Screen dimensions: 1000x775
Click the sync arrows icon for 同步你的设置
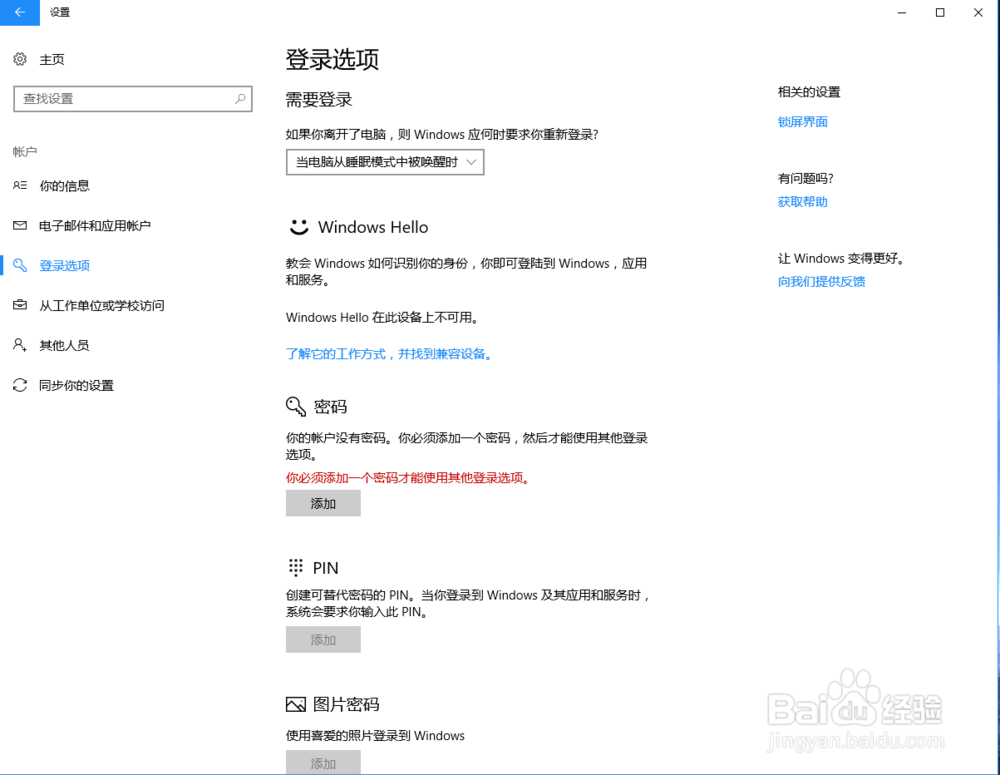pos(20,385)
